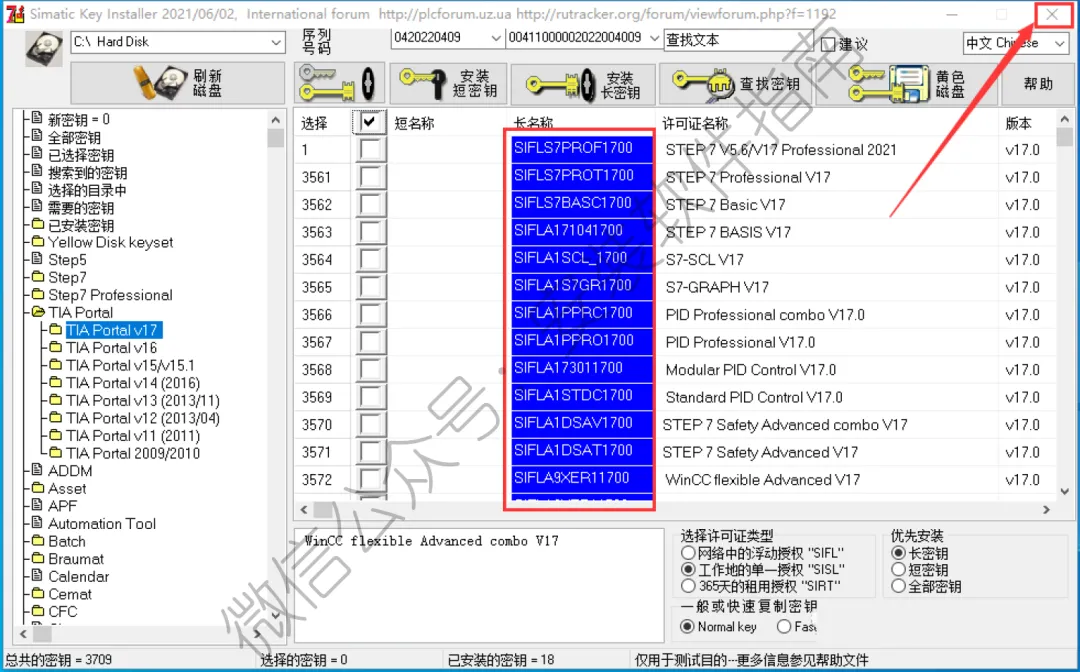Select the Normal key radio button
The height and width of the screenshot is (672, 1080).
[687, 627]
